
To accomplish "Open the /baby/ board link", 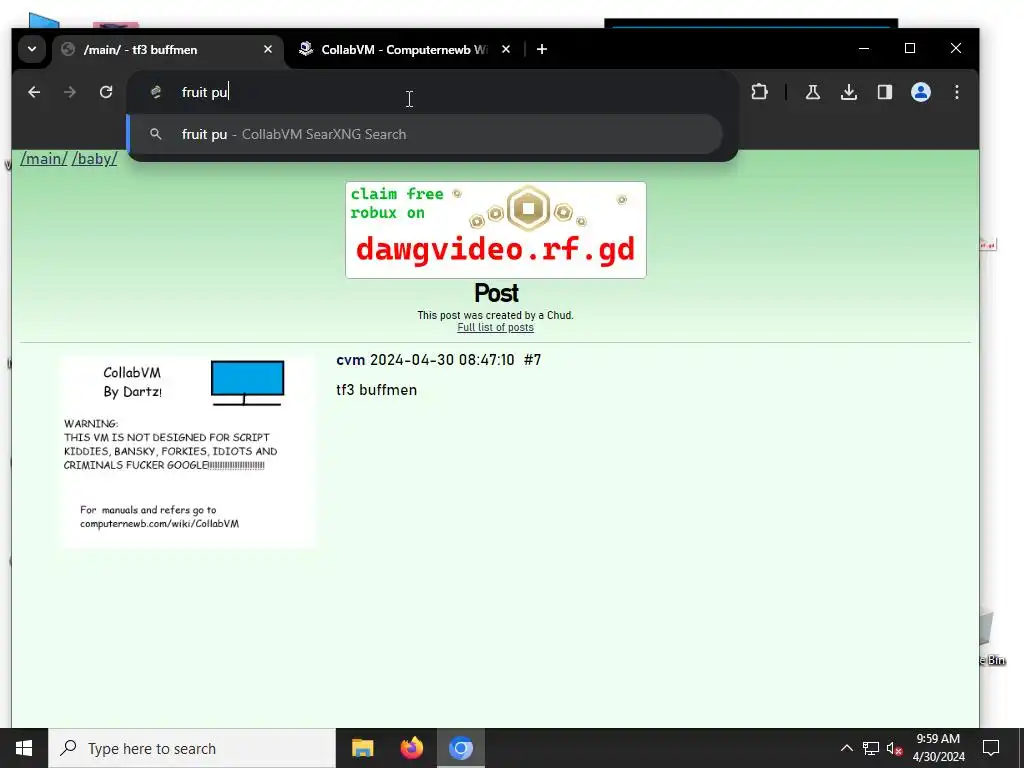I will click(x=95, y=159).
